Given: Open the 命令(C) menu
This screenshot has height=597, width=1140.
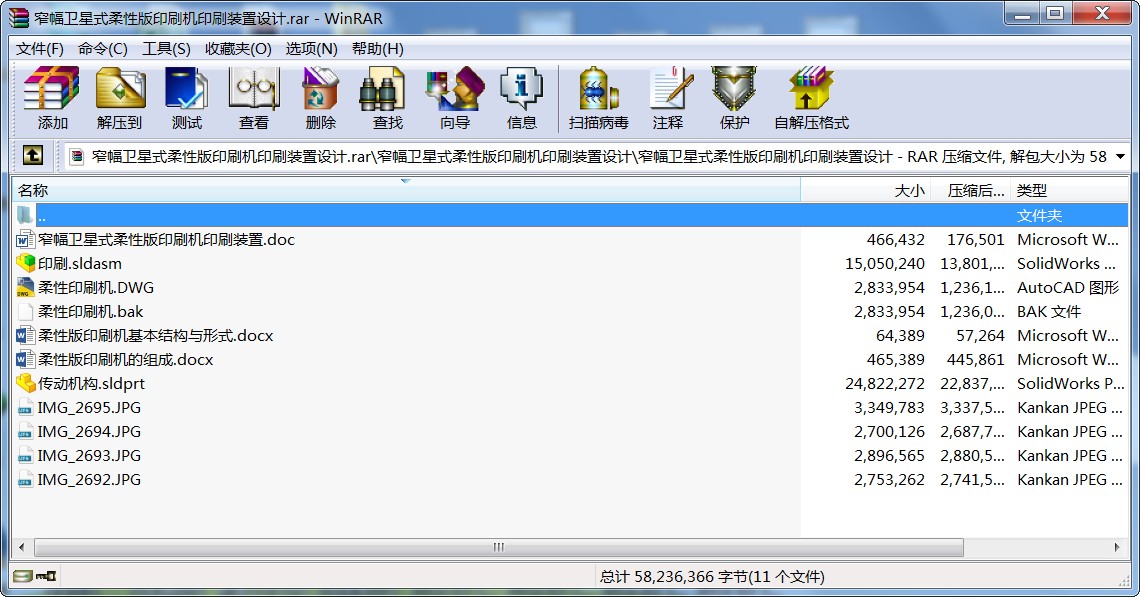Looking at the screenshot, I should (x=103, y=49).
